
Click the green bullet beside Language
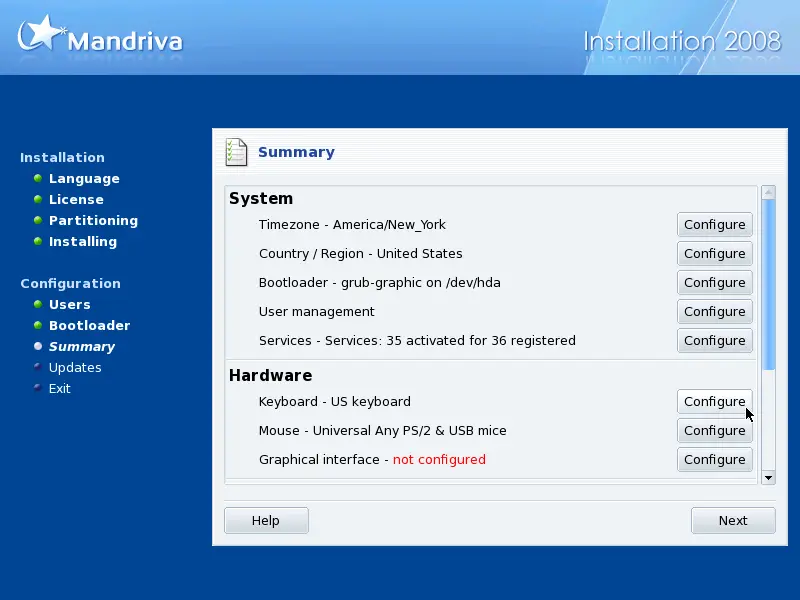tap(38, 178)
